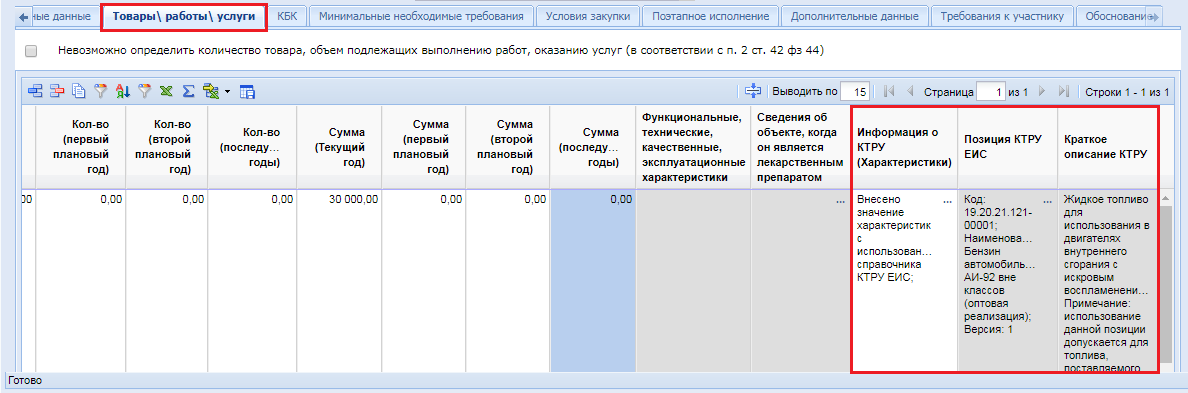Select the 'Дополнительные данные' tab

[x=854, y=16]
